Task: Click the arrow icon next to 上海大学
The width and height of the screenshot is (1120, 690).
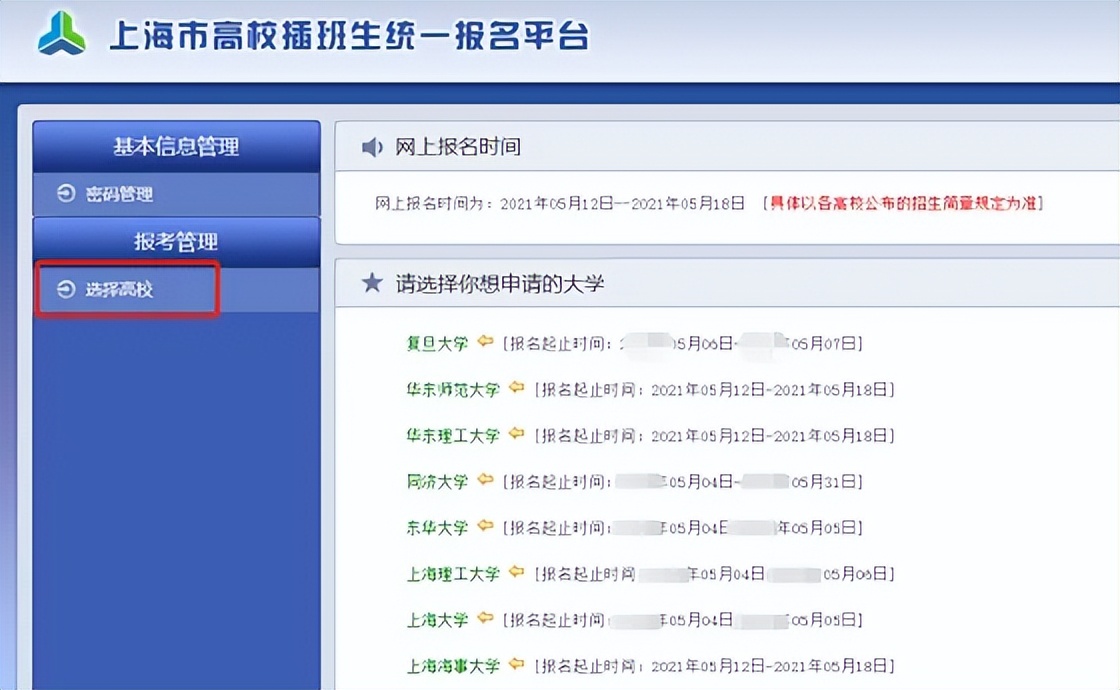Action: 485,619
